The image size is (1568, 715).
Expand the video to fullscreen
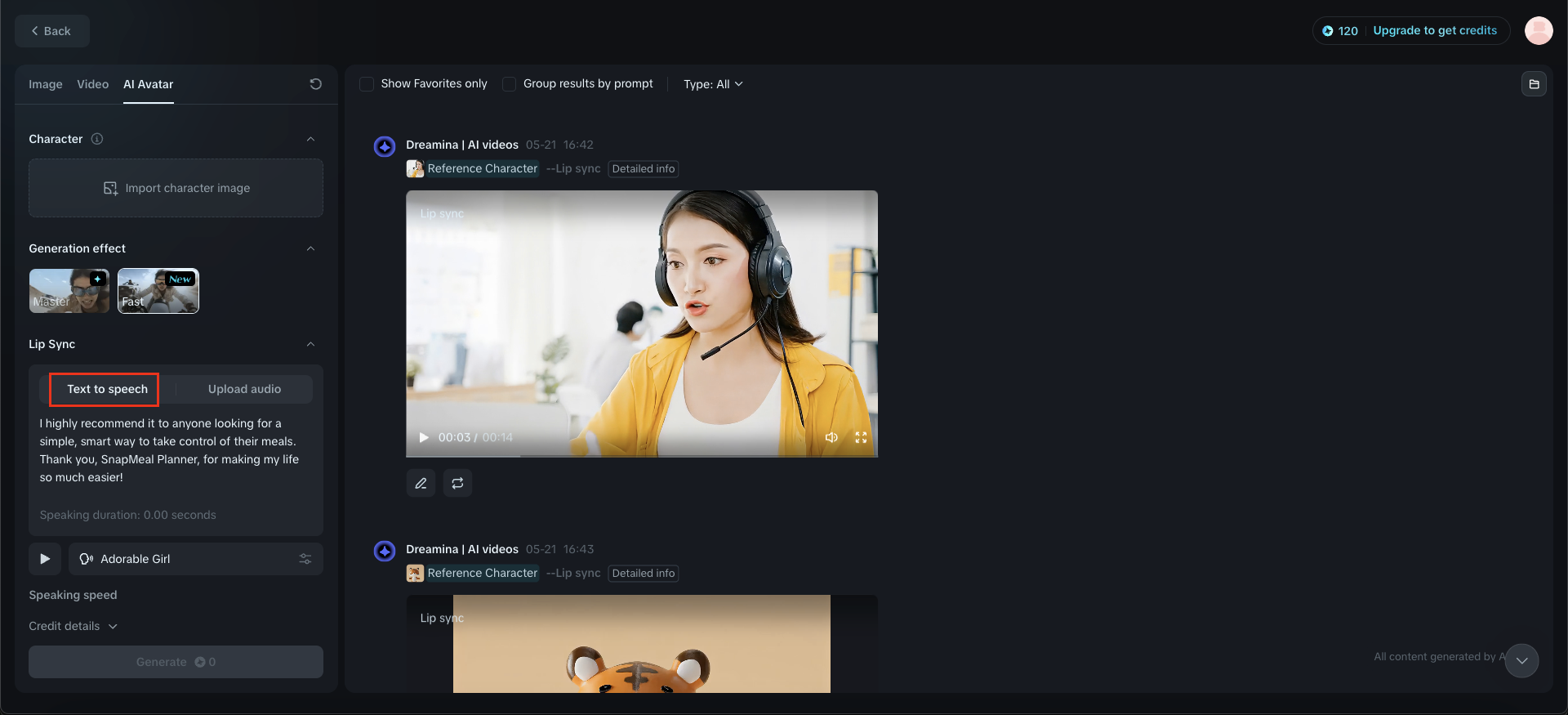[861, 437]
